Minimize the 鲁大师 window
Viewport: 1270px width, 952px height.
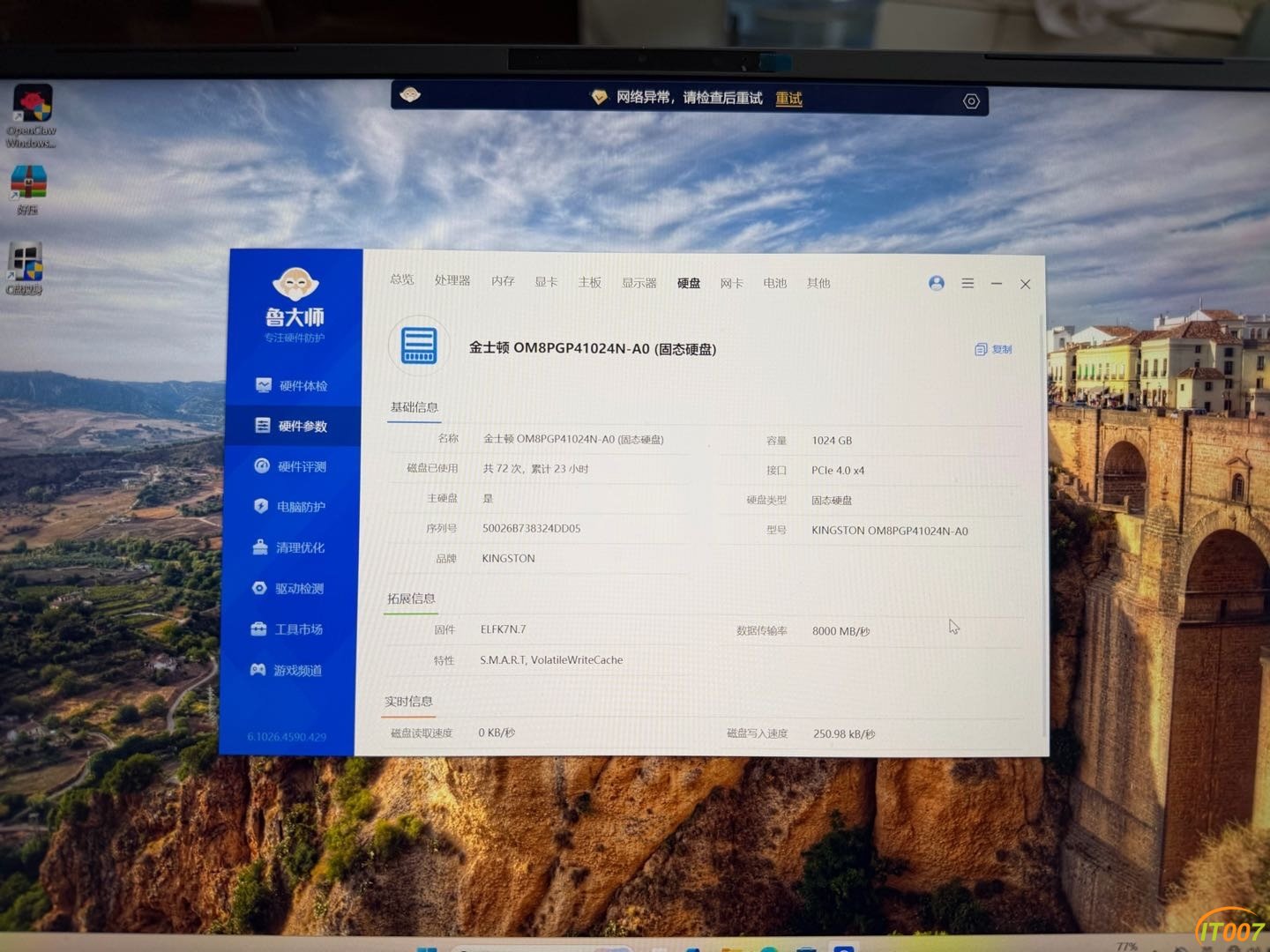(x=997, y=284)
